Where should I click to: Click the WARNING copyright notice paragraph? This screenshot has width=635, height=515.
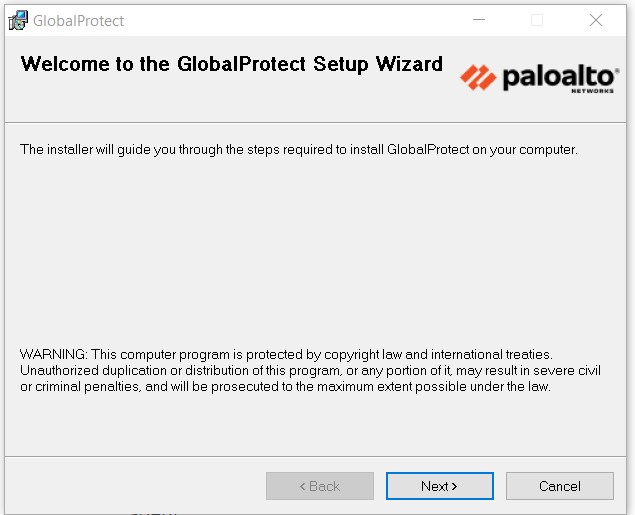click(x=310, y=370)
